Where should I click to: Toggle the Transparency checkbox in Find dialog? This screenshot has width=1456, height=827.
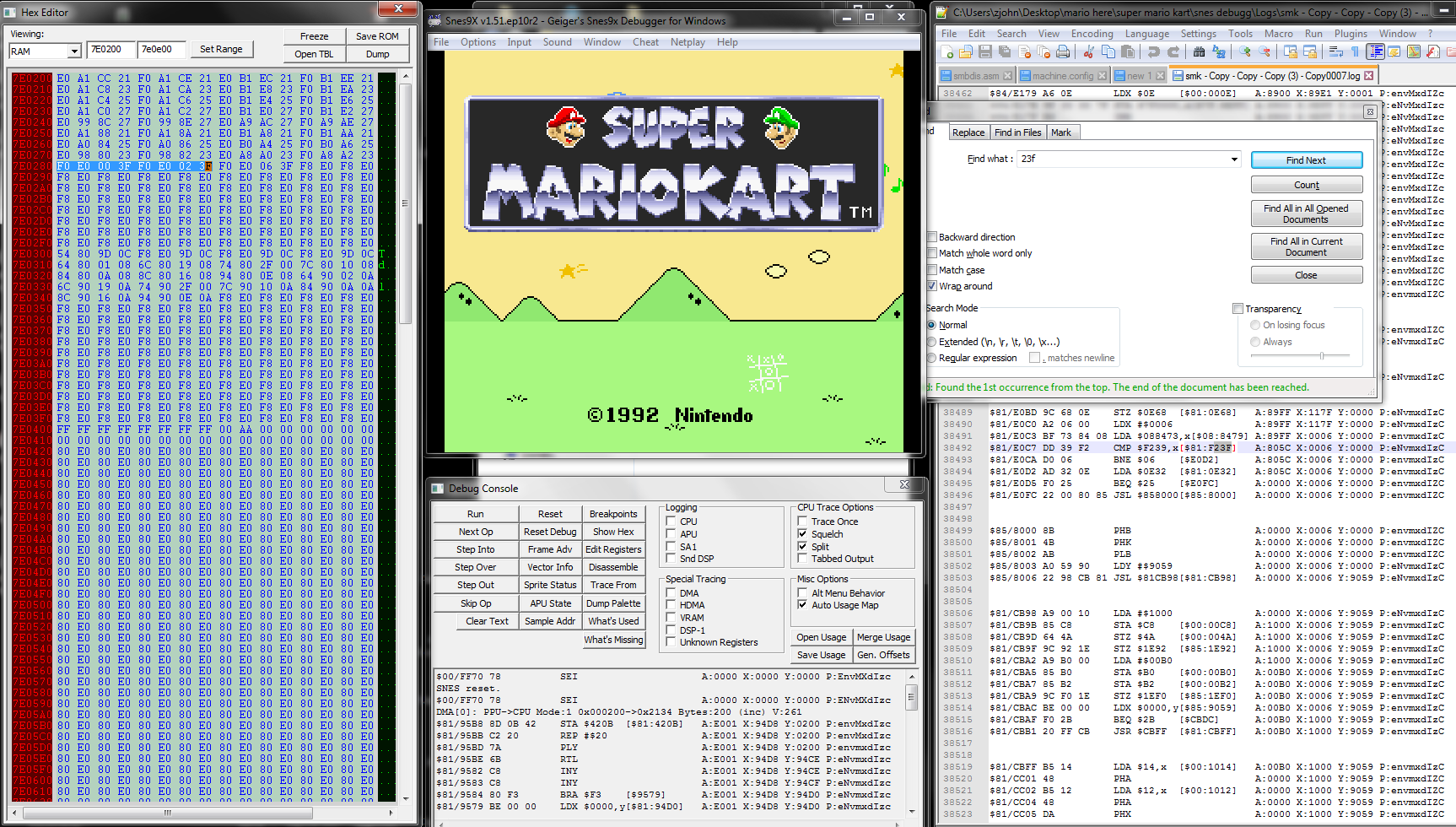(x=1238, y=309)
